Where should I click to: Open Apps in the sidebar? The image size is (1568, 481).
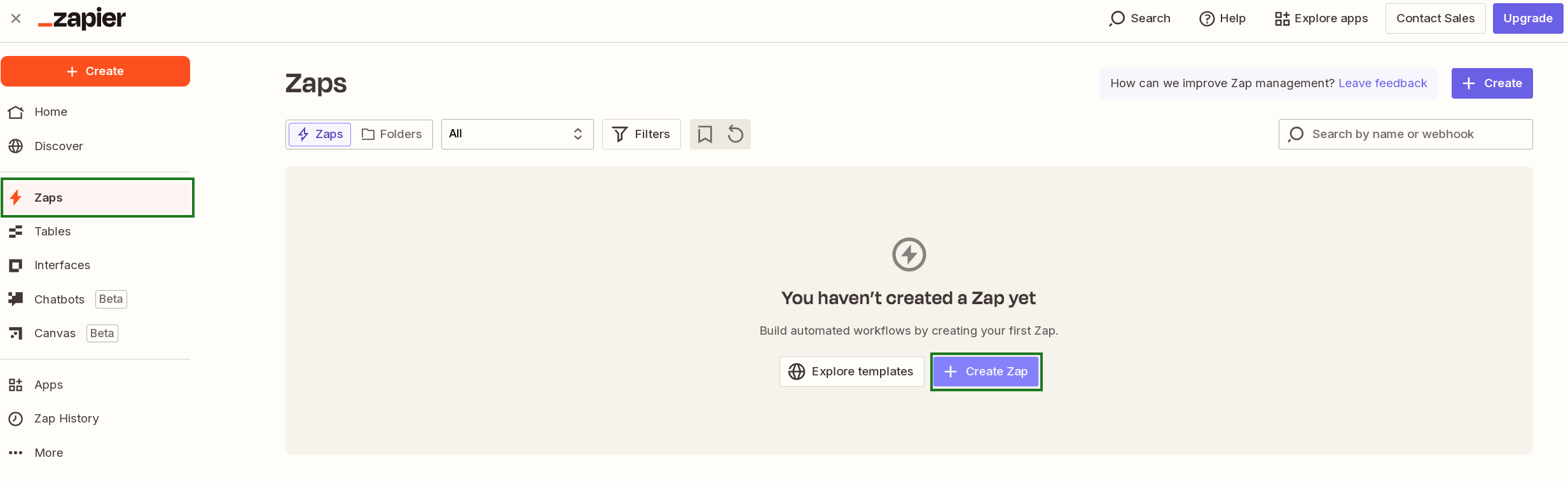[x=95, y=385]
